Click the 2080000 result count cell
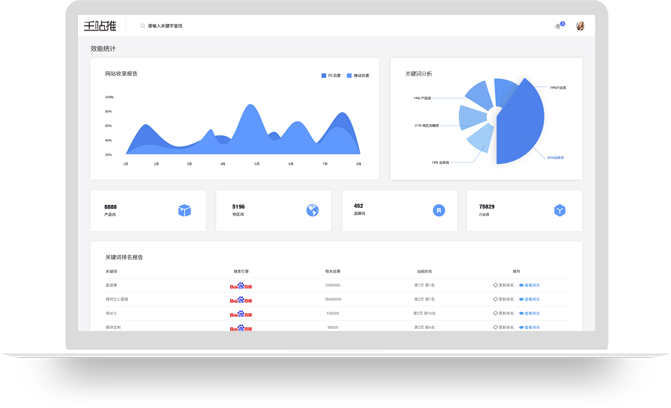 [x=333, y=285]
